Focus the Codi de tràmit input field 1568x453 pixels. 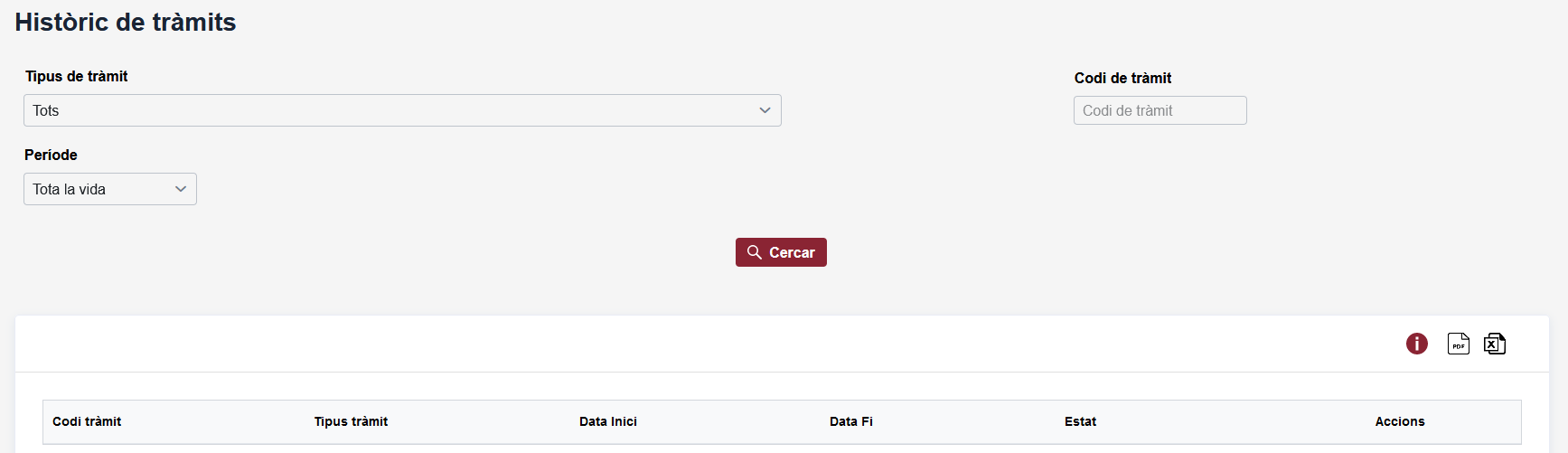click(1160, 110)
